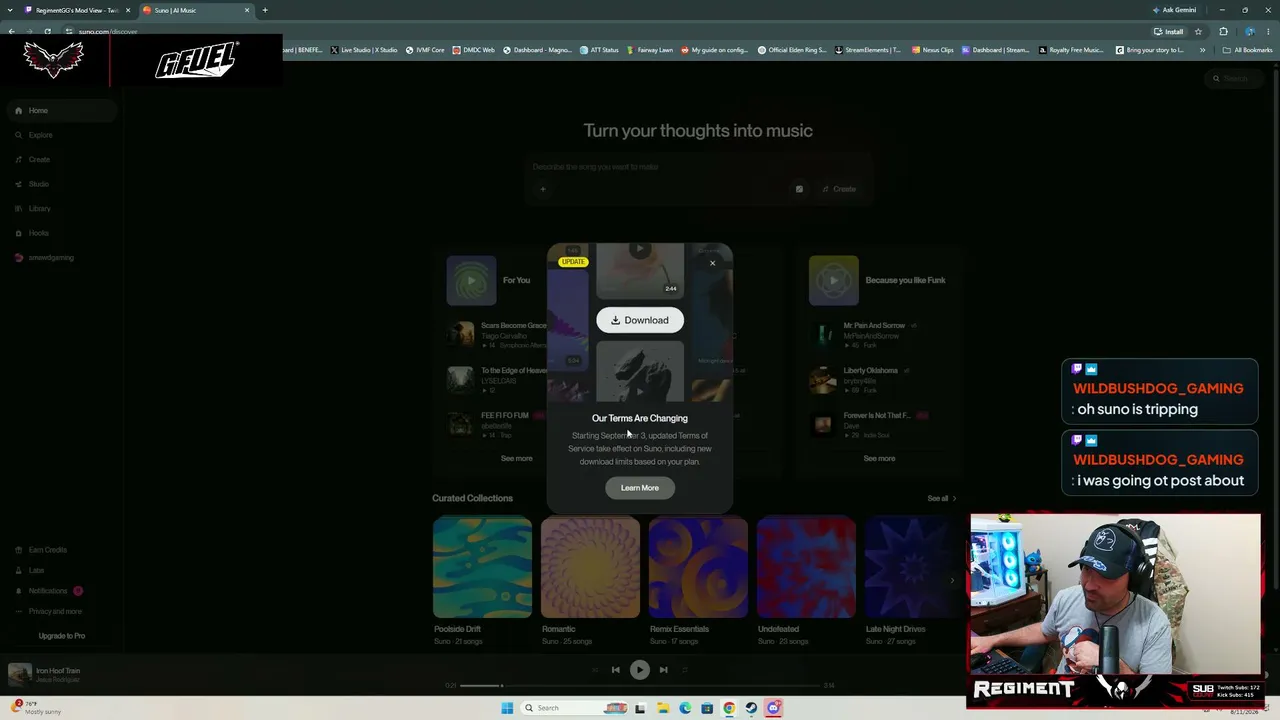This screenshot has width=1280, height=720.
Task: Click the For You play thumbnail
Action: (x=471, y=281)
